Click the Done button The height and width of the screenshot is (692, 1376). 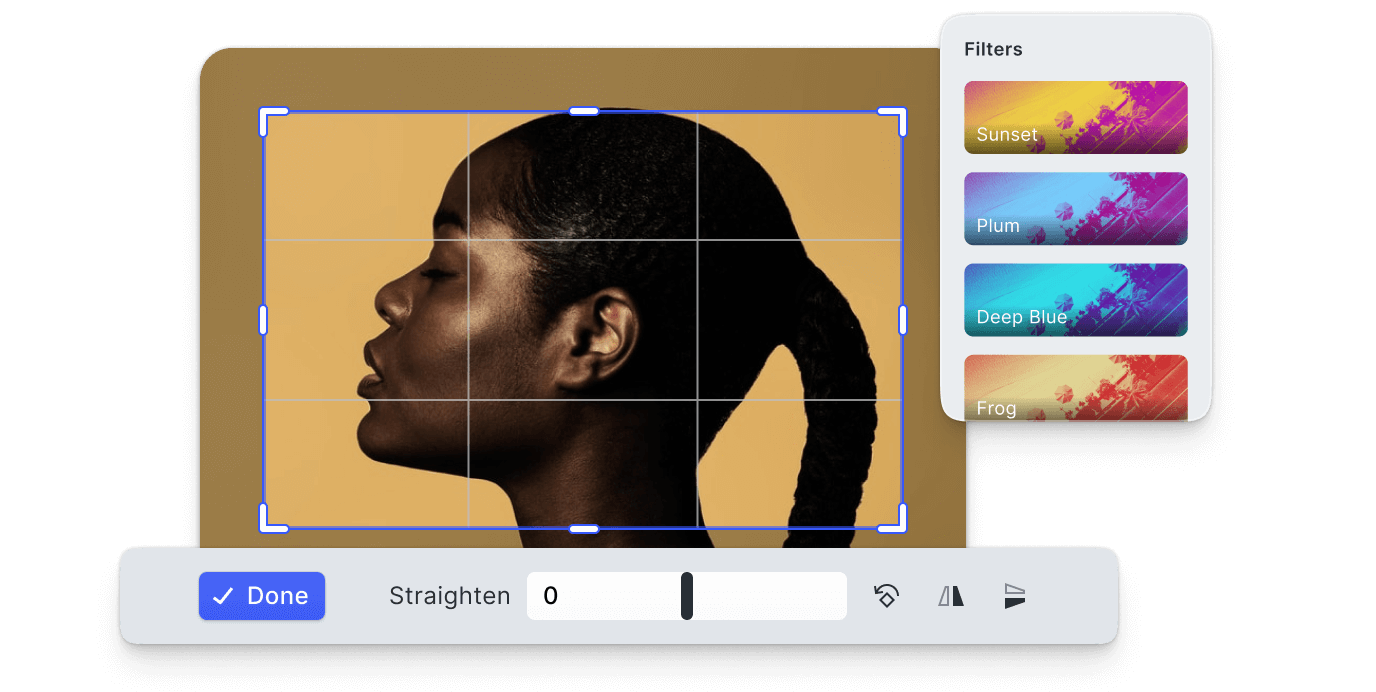tap(261, 595)
